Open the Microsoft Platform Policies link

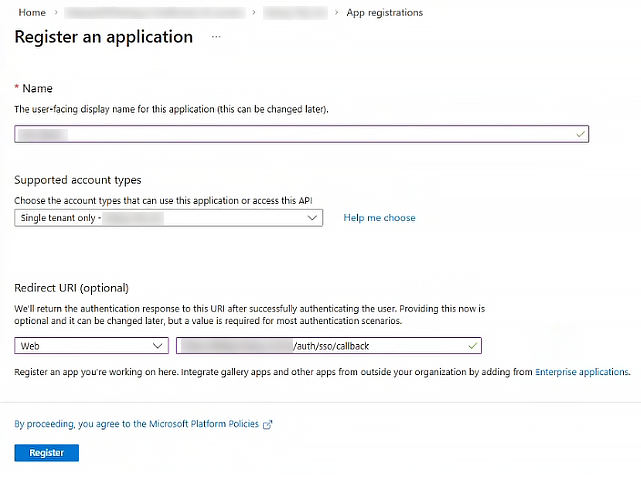point(137,424)
